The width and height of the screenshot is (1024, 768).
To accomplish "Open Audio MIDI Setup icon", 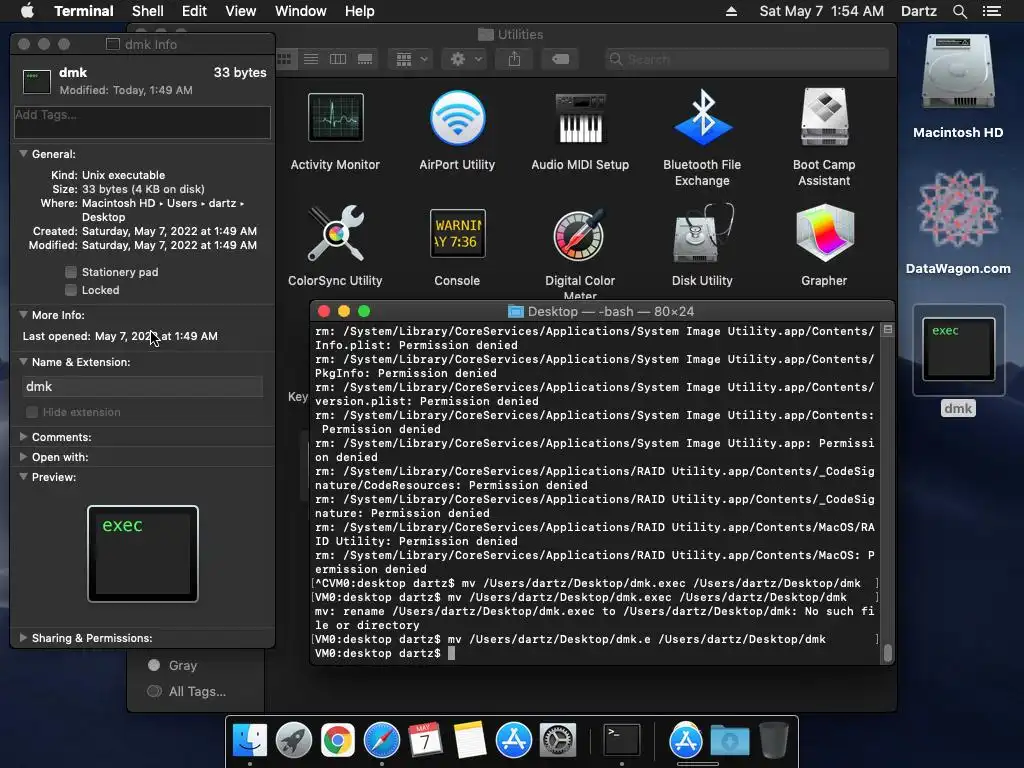I will tap(580, 118).
